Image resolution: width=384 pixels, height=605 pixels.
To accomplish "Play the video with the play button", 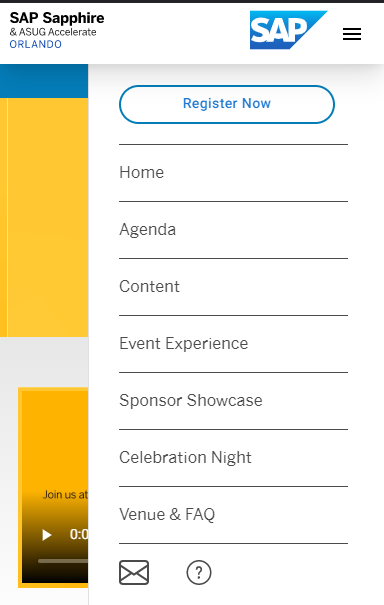I will pyautogui.click(x=47, y=535).
